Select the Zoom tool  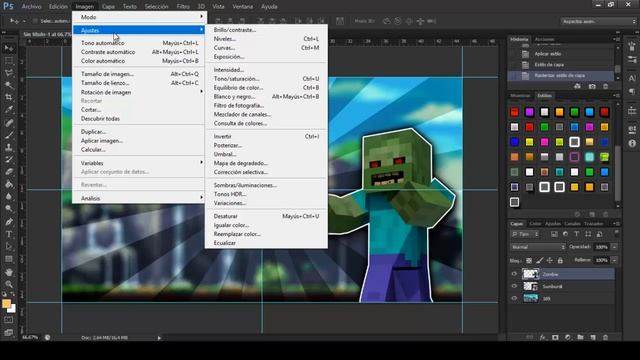(x=9, y=284)
